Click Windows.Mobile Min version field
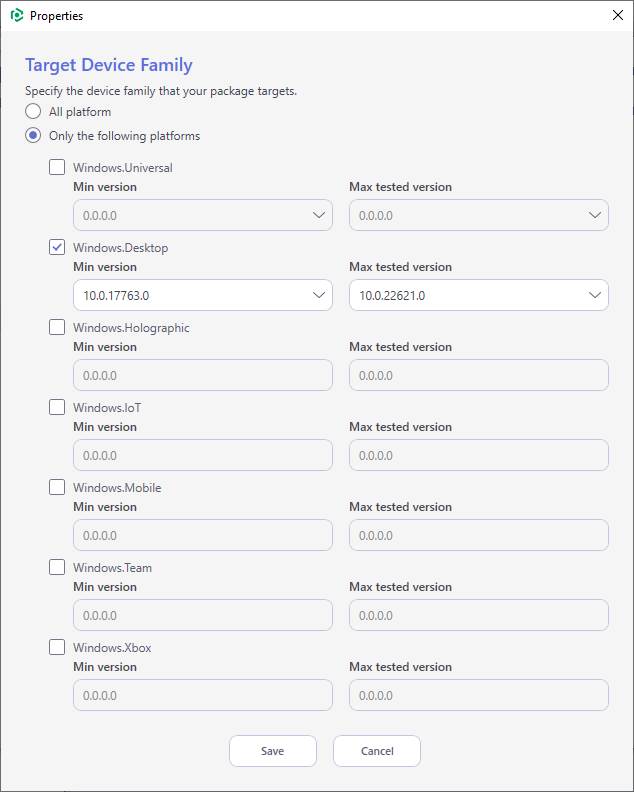 pyautogui.click(x=203, y=535)
